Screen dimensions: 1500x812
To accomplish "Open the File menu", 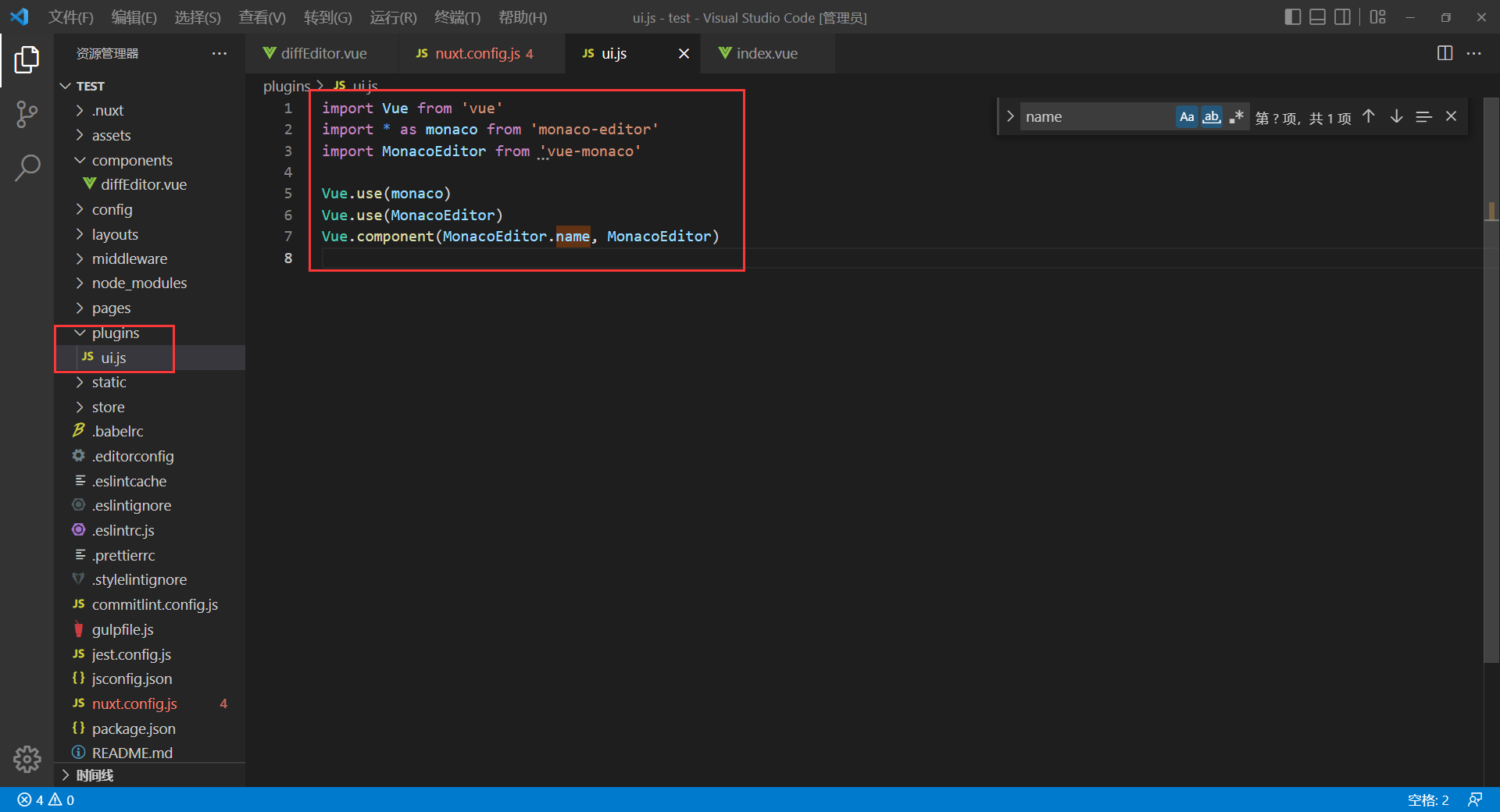I will pyautogui.click(x=70, y=17).
